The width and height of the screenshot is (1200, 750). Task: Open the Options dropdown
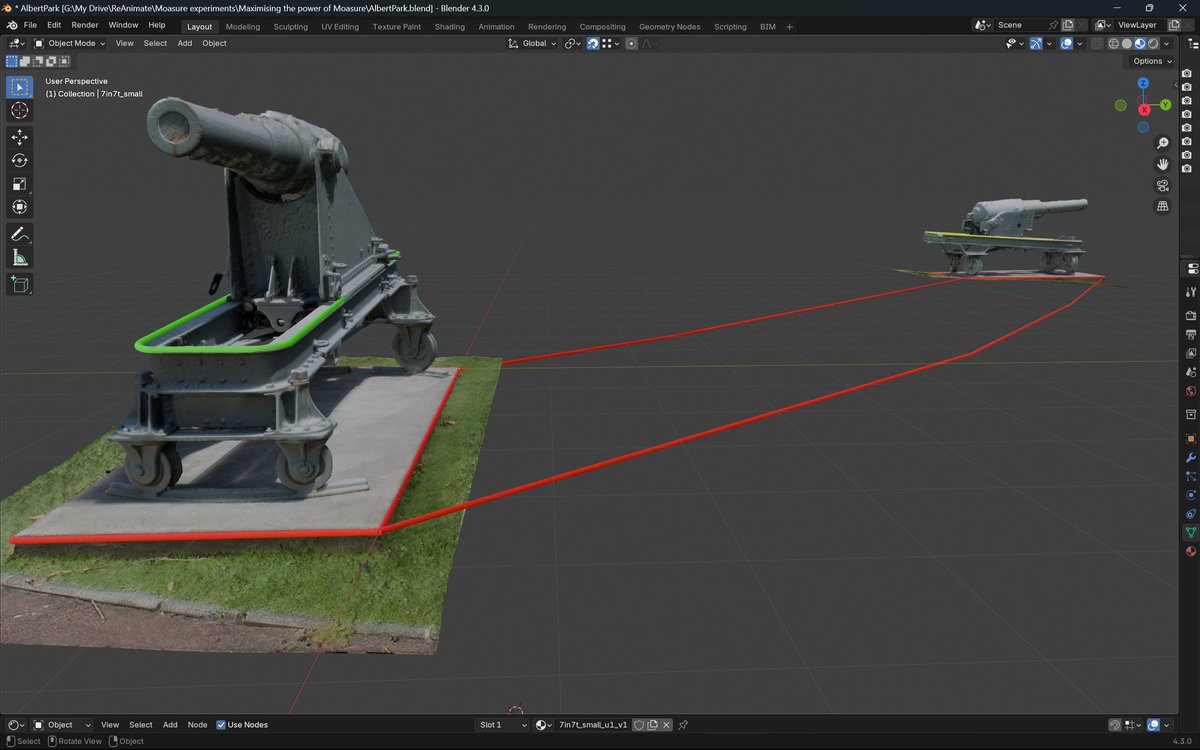tap(1152, 61)
